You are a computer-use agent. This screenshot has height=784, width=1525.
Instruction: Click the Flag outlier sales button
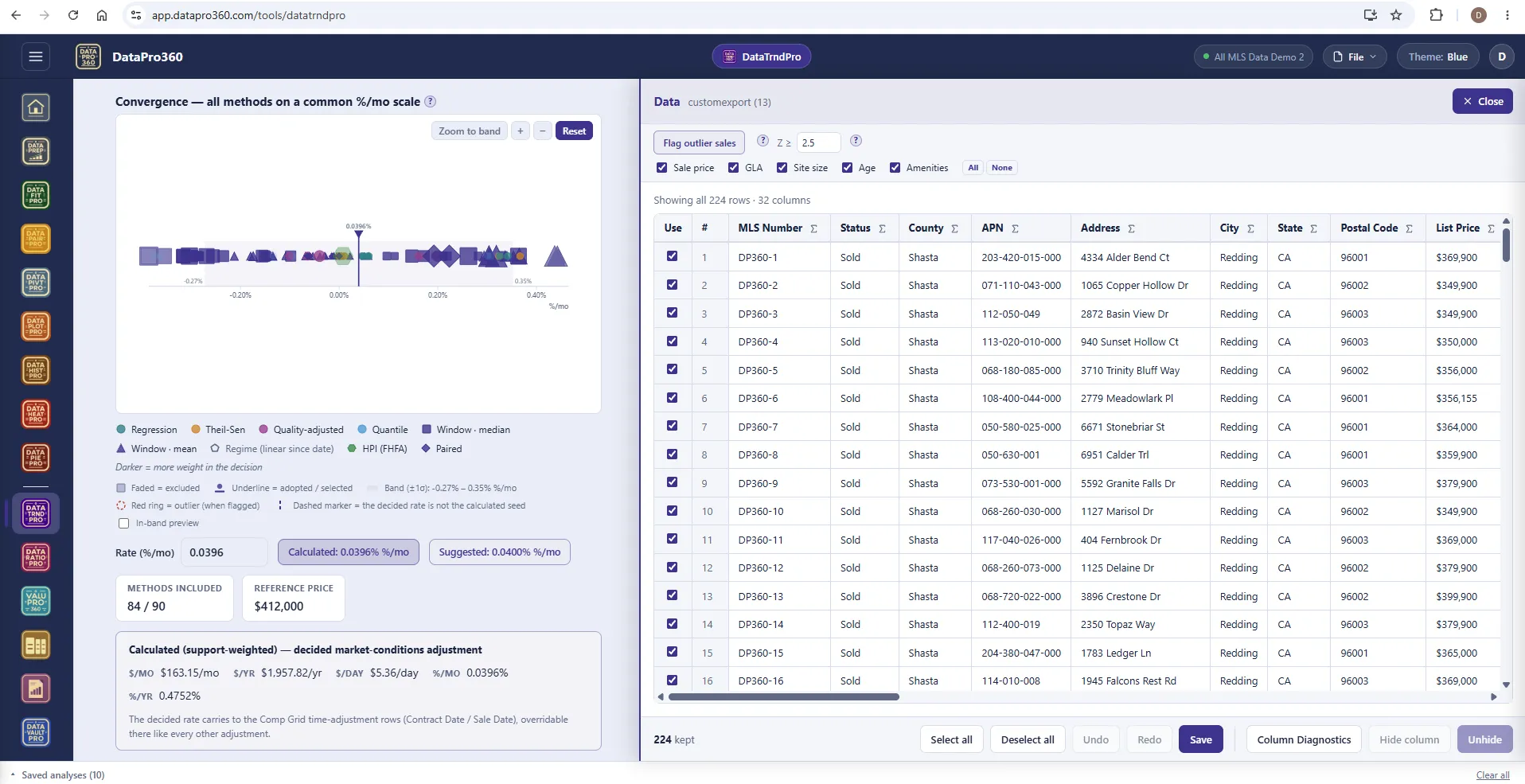click(700, 142)
